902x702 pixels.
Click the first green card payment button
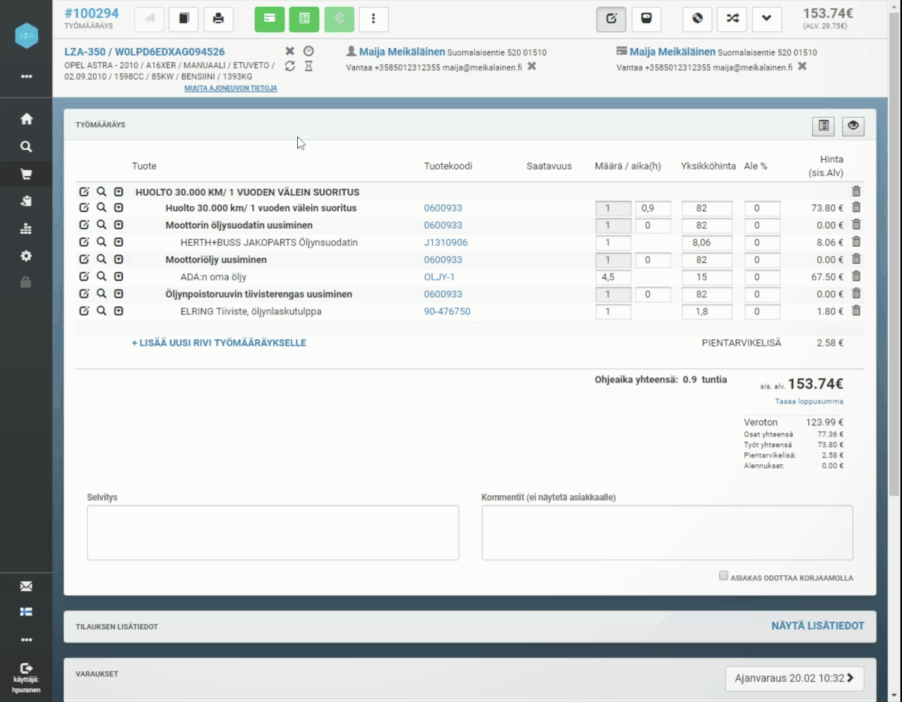click(x=269, y=18)
